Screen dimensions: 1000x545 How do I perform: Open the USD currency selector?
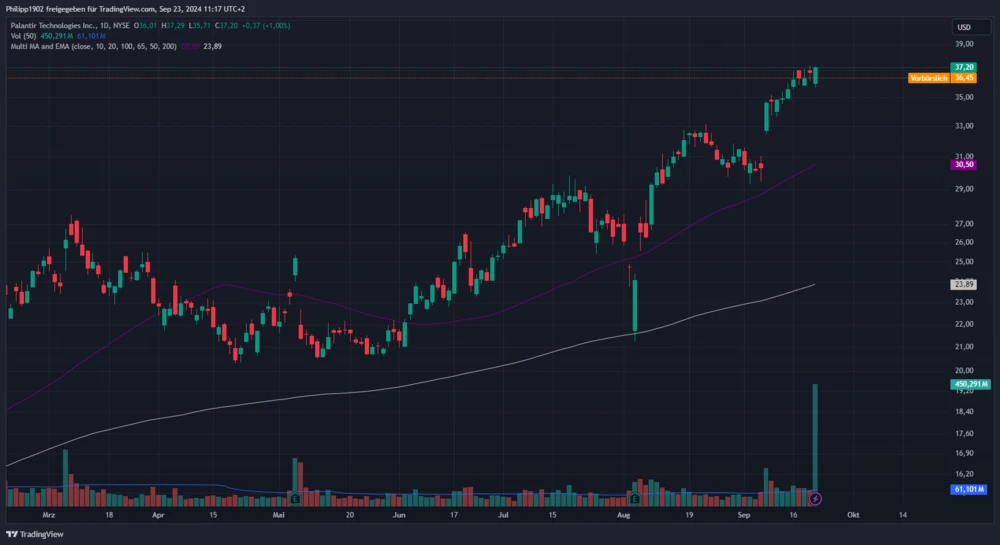[964, 27]
